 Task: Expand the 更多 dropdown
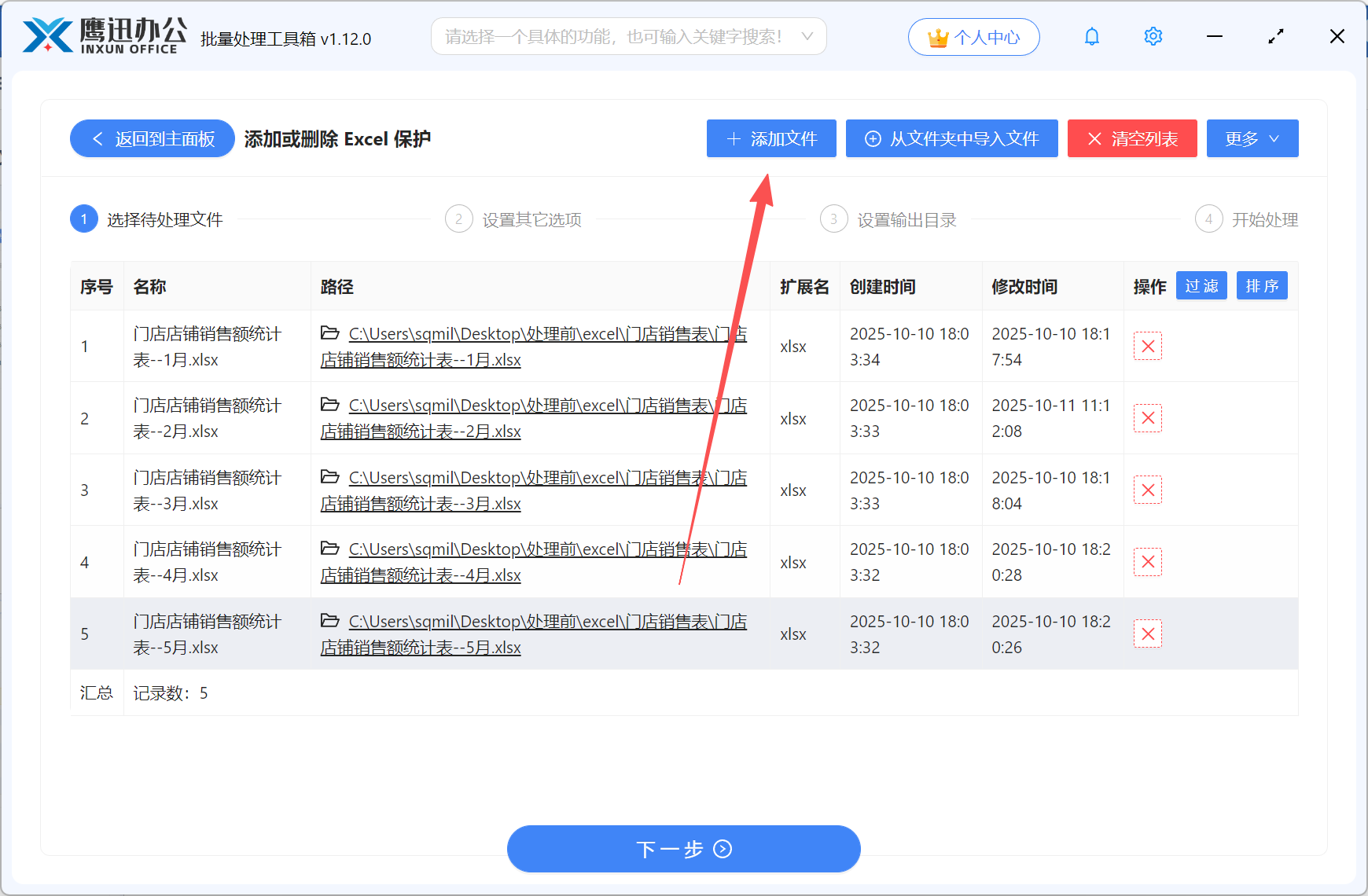click(1252, 138)
